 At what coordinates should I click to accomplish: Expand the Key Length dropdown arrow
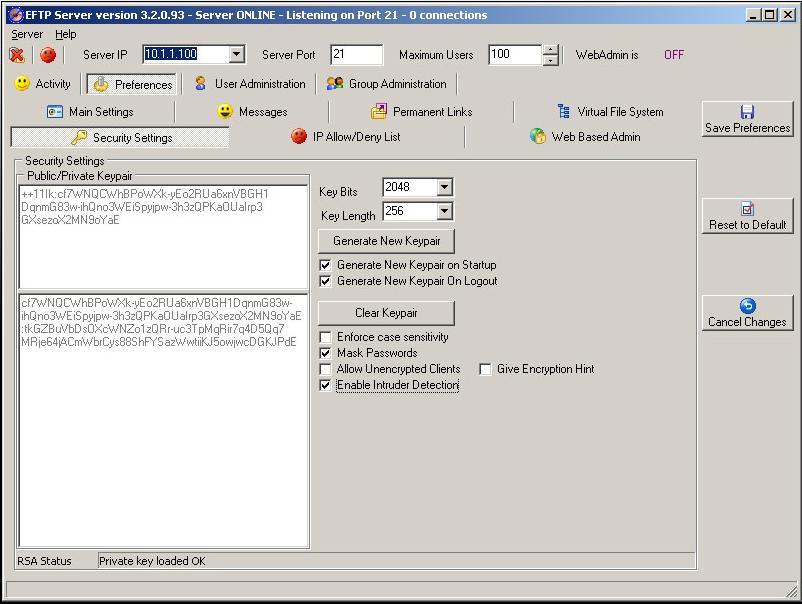(444, 211)
